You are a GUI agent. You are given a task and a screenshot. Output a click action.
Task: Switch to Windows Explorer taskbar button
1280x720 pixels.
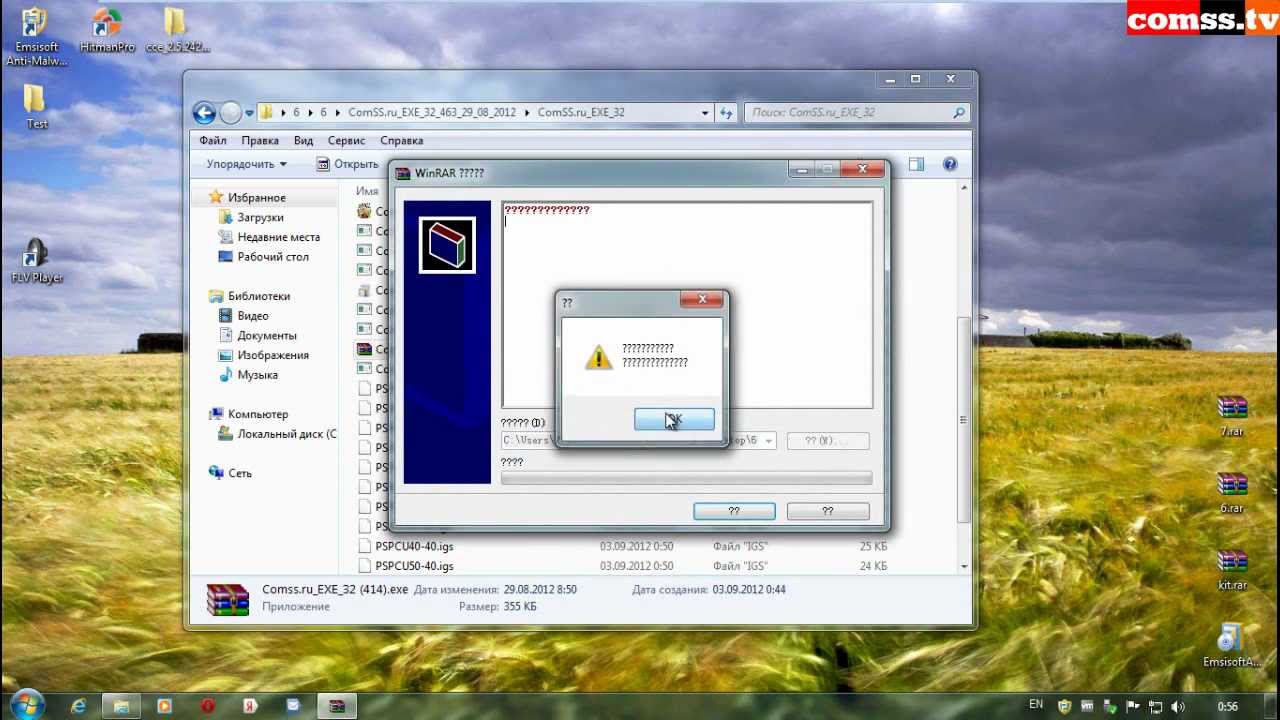click(x=121, y=706)
